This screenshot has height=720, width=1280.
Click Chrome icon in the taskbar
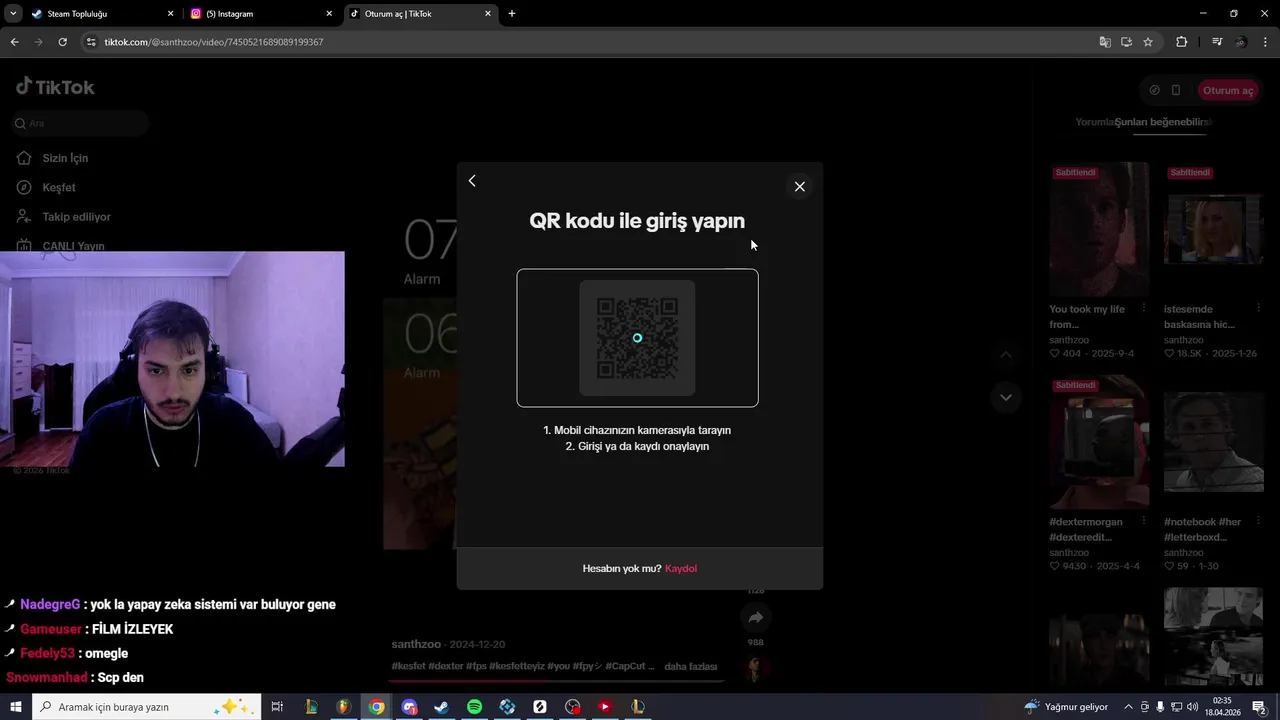tap(376, 707)
